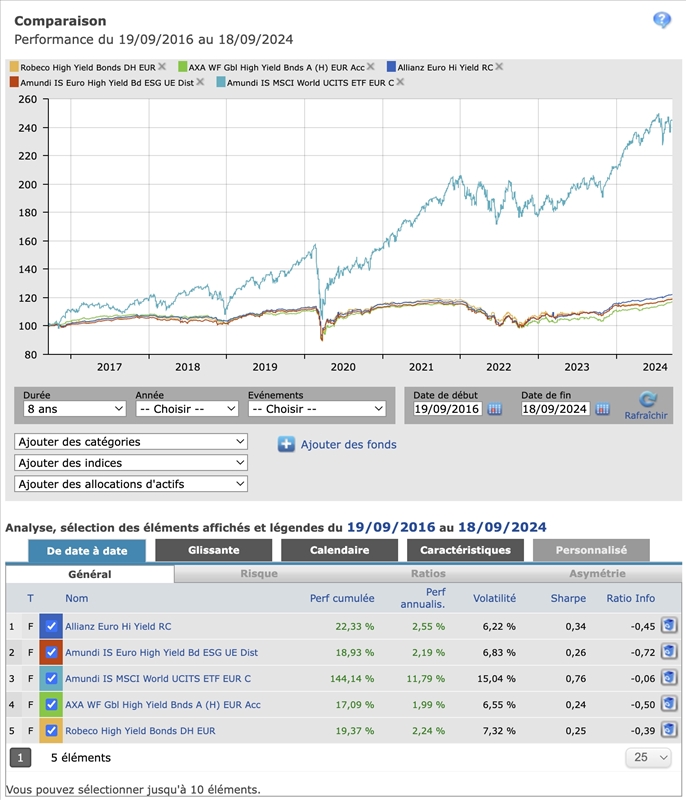Open the Ajouter des catégories dropdown
This screenshot has height=800, width=686.
(x=130, y=442)
